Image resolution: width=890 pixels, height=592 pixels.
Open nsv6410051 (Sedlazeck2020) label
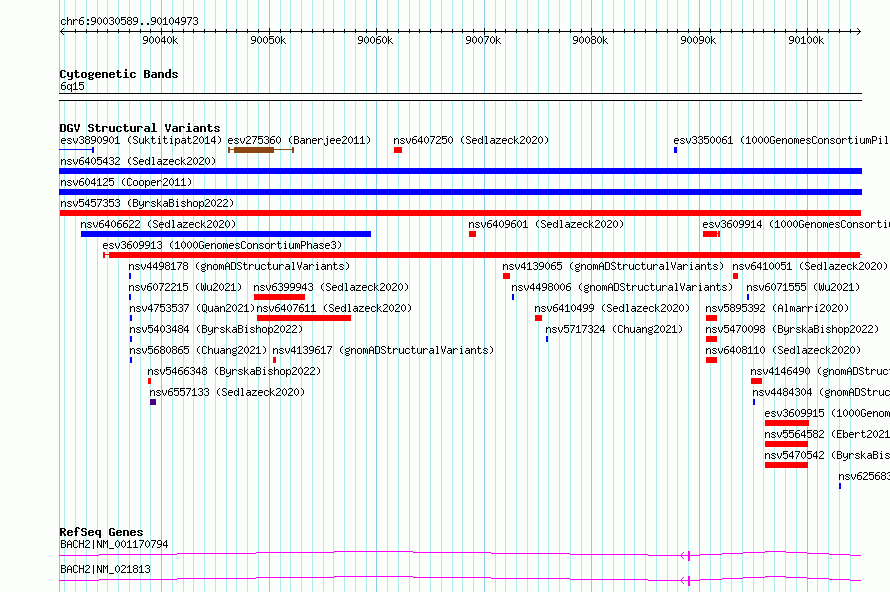click(810, 266)
